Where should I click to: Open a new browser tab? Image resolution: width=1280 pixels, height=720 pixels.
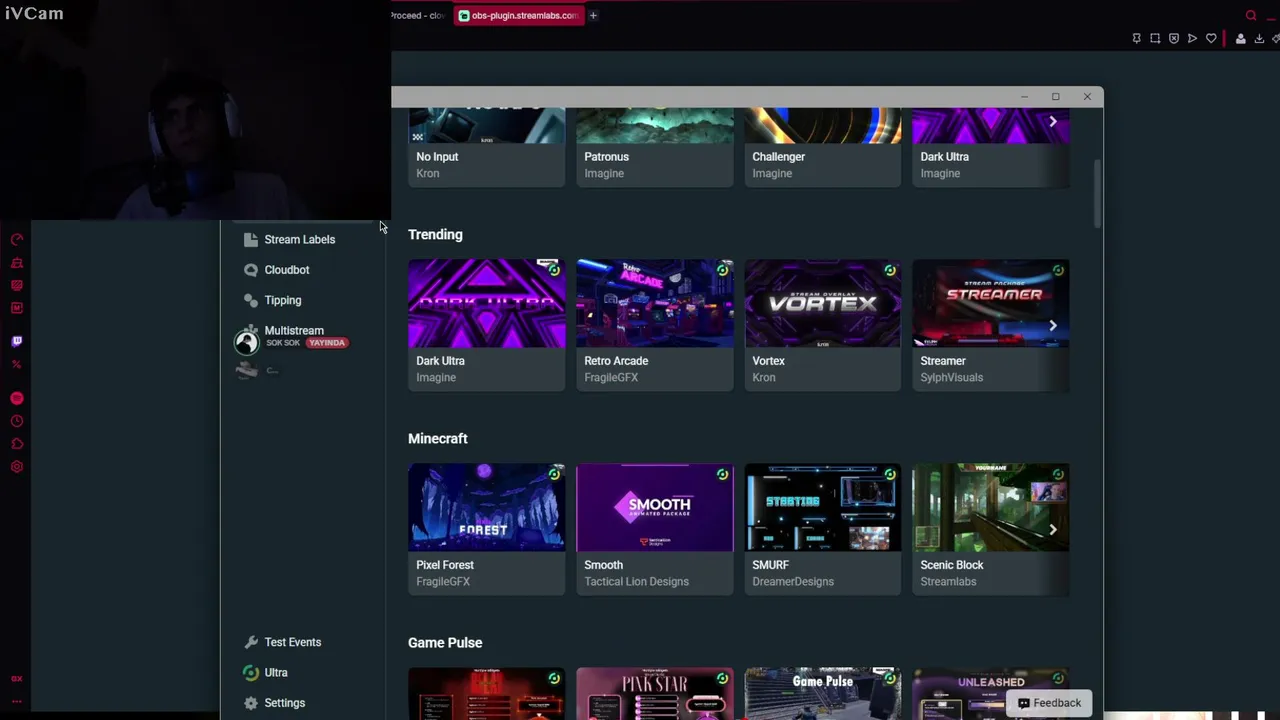click(593, 15)
